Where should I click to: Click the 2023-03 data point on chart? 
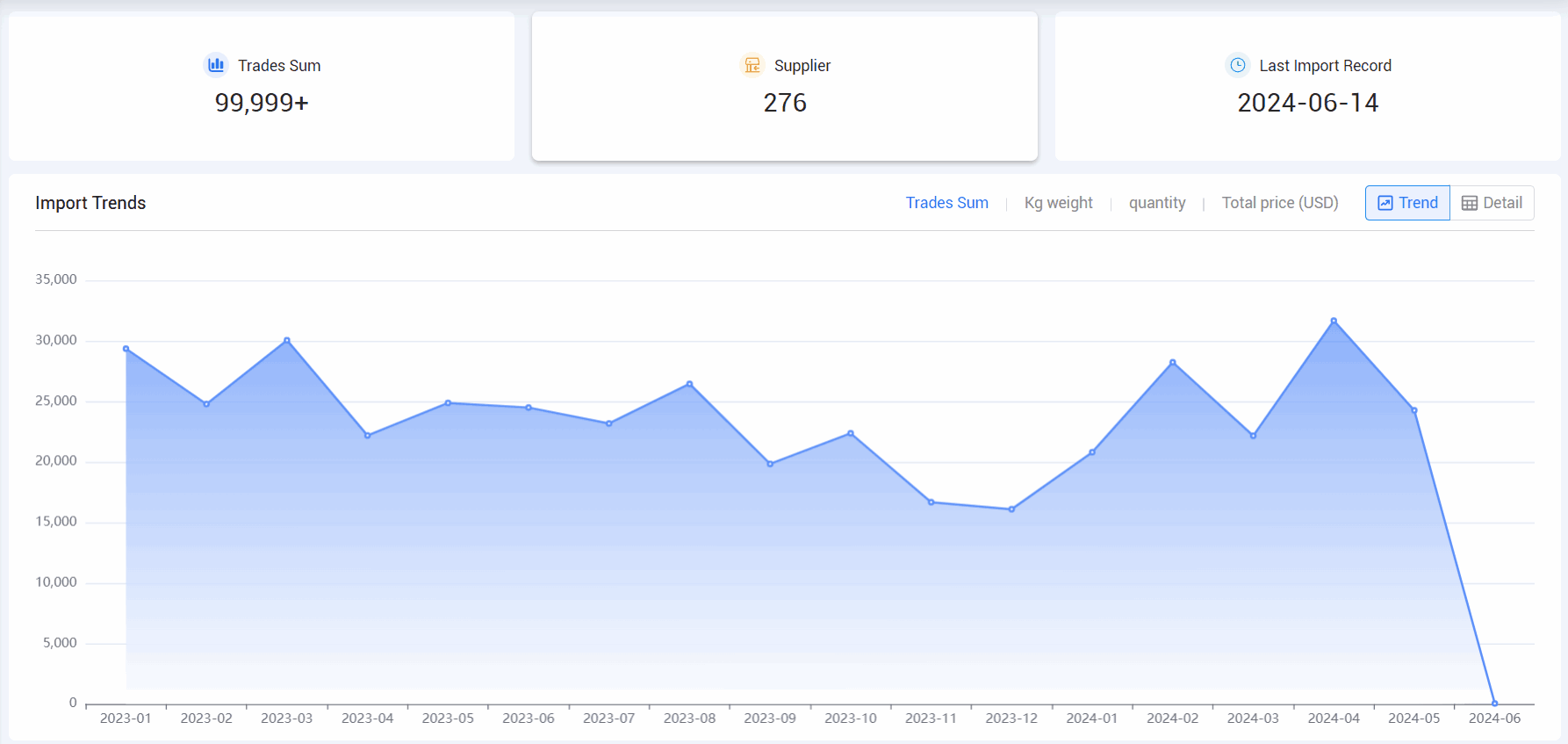pos(287,340)
